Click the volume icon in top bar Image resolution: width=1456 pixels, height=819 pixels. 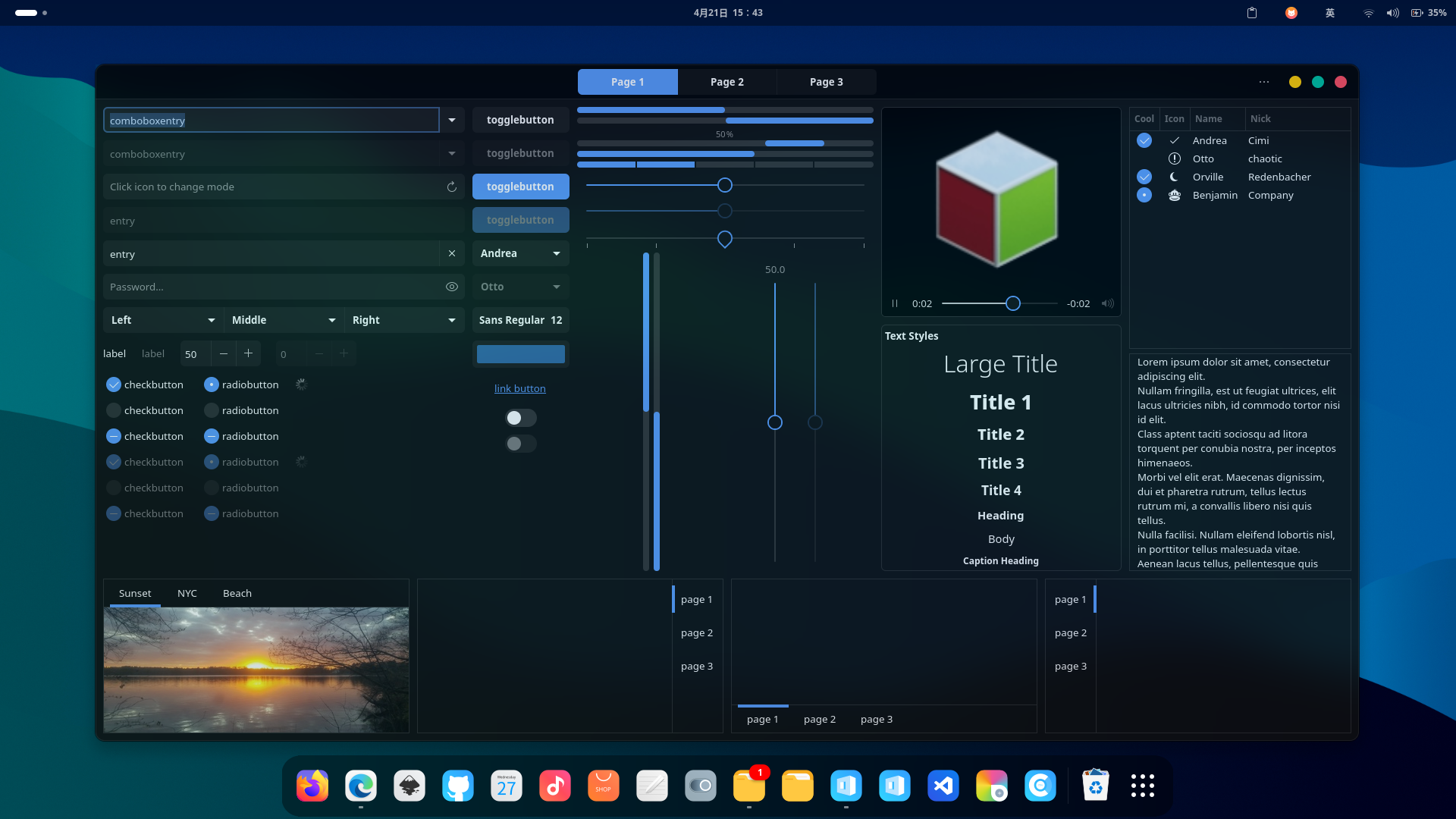(1393, 13)
